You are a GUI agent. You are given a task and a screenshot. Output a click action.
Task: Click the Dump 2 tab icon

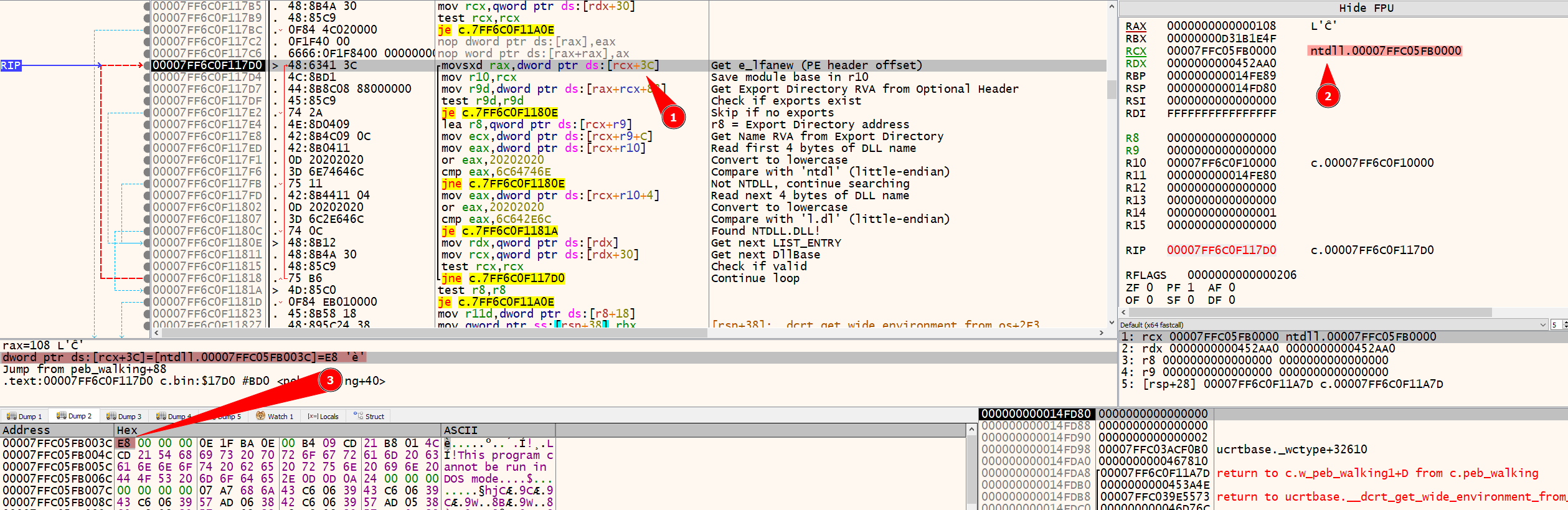[x=61, y=415]
